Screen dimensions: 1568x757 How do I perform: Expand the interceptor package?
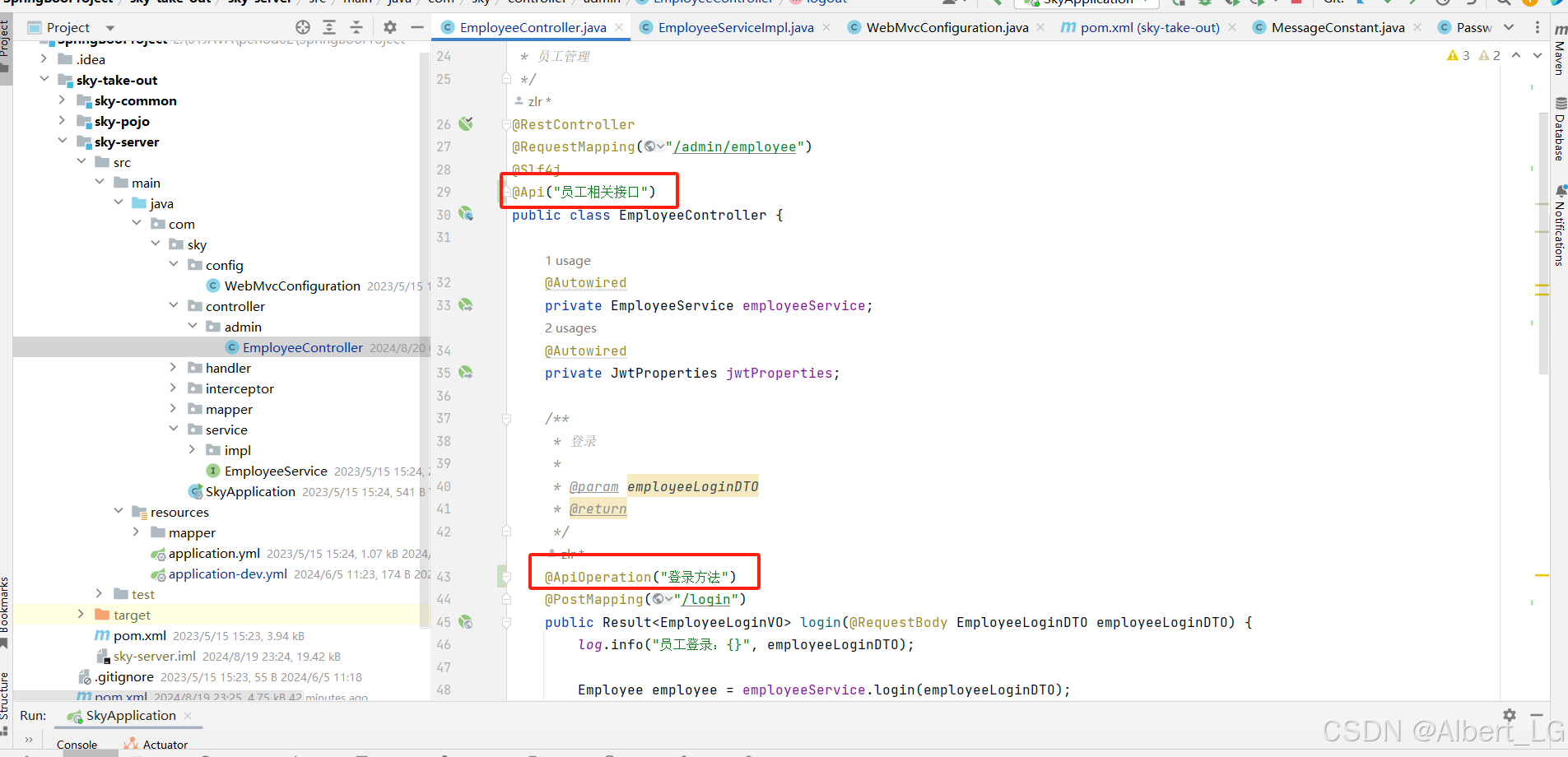pyautogui.click(x=173, y=388)
